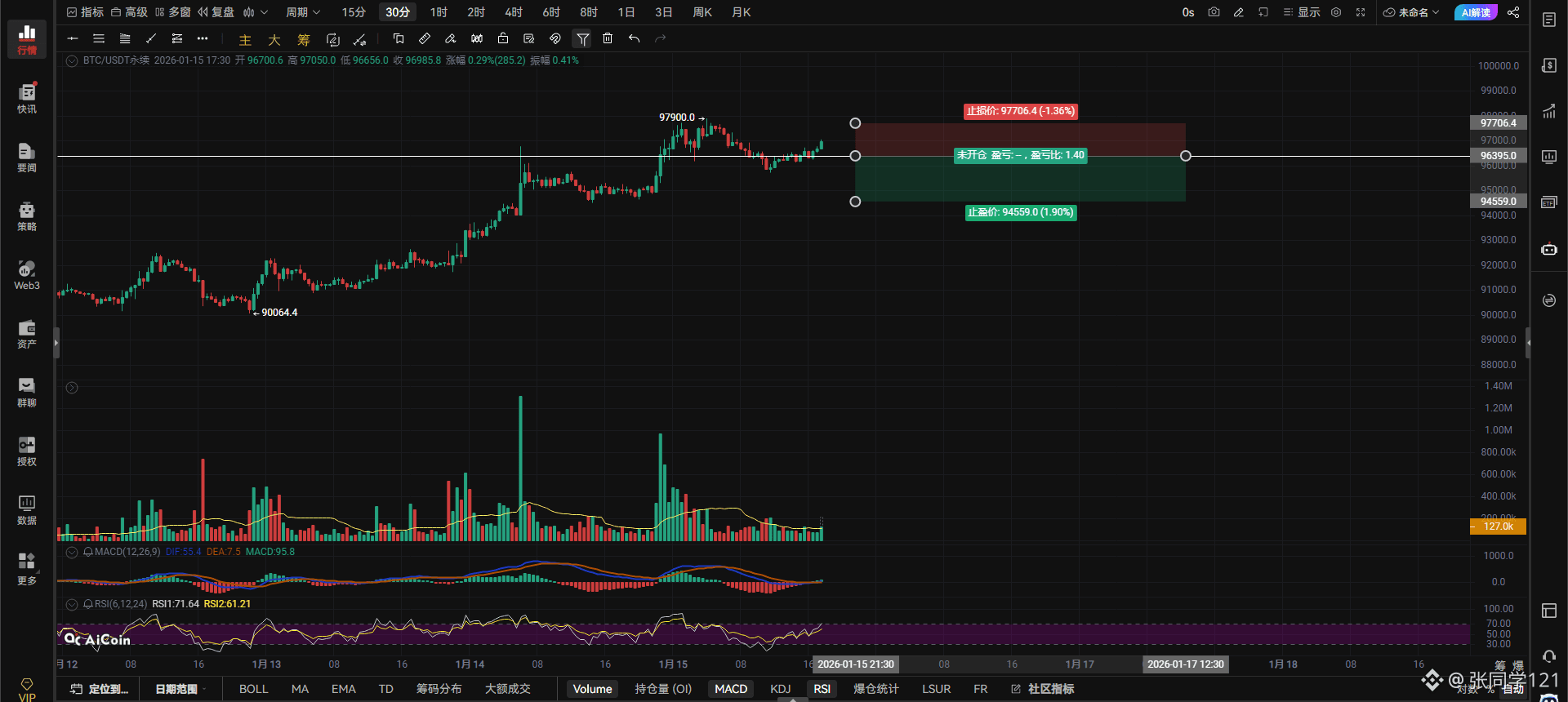This screenshot has height=702, width=1568.
Task: Open the 多窗 multi-window layout
Action: tap(172, 12)
